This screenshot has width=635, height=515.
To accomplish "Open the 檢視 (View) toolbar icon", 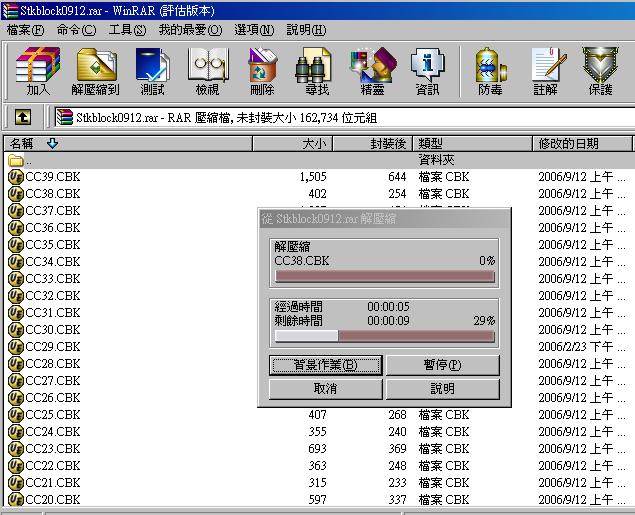I will pos(208,65).
